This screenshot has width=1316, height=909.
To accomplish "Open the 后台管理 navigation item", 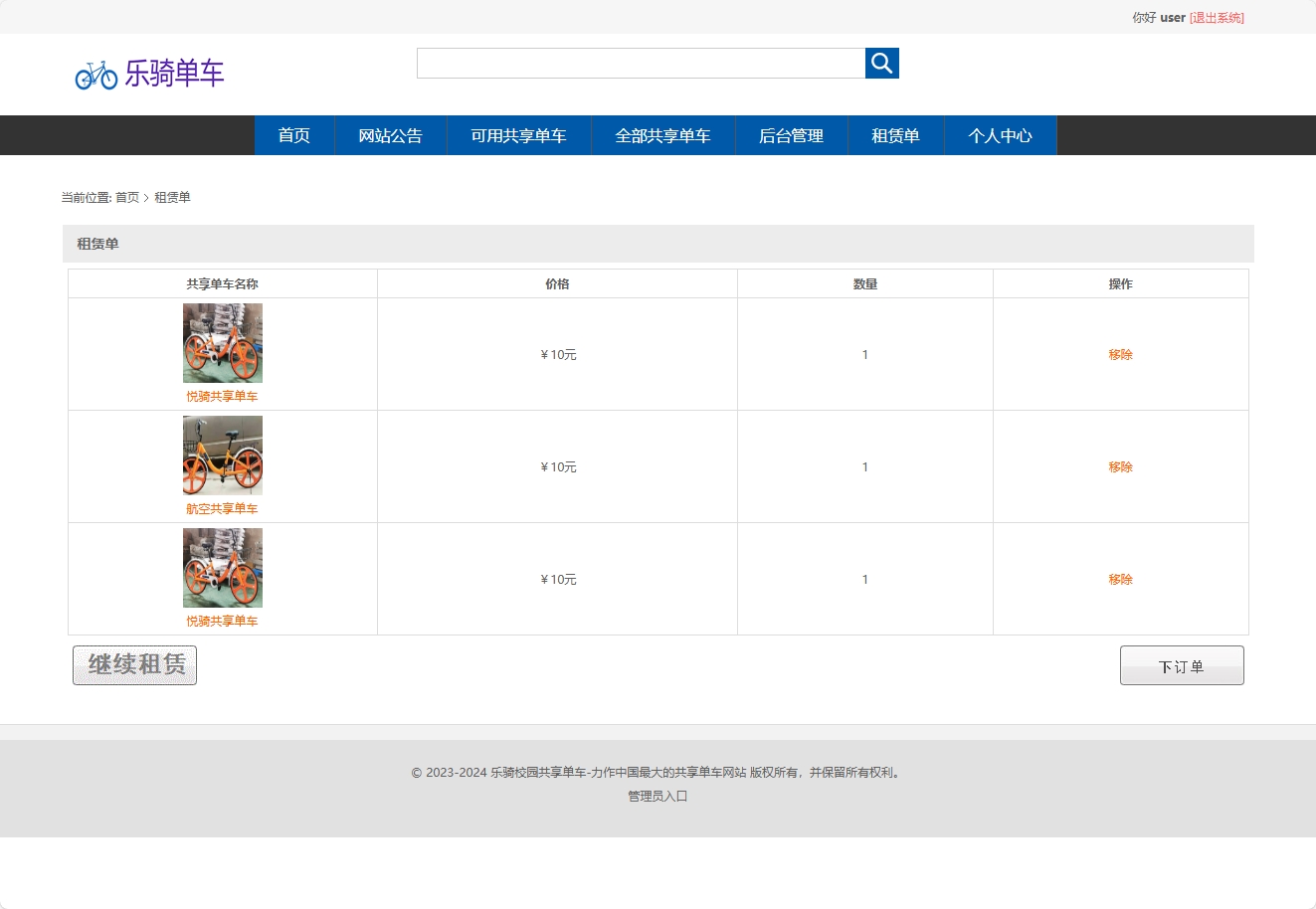I will pos(791,136).
